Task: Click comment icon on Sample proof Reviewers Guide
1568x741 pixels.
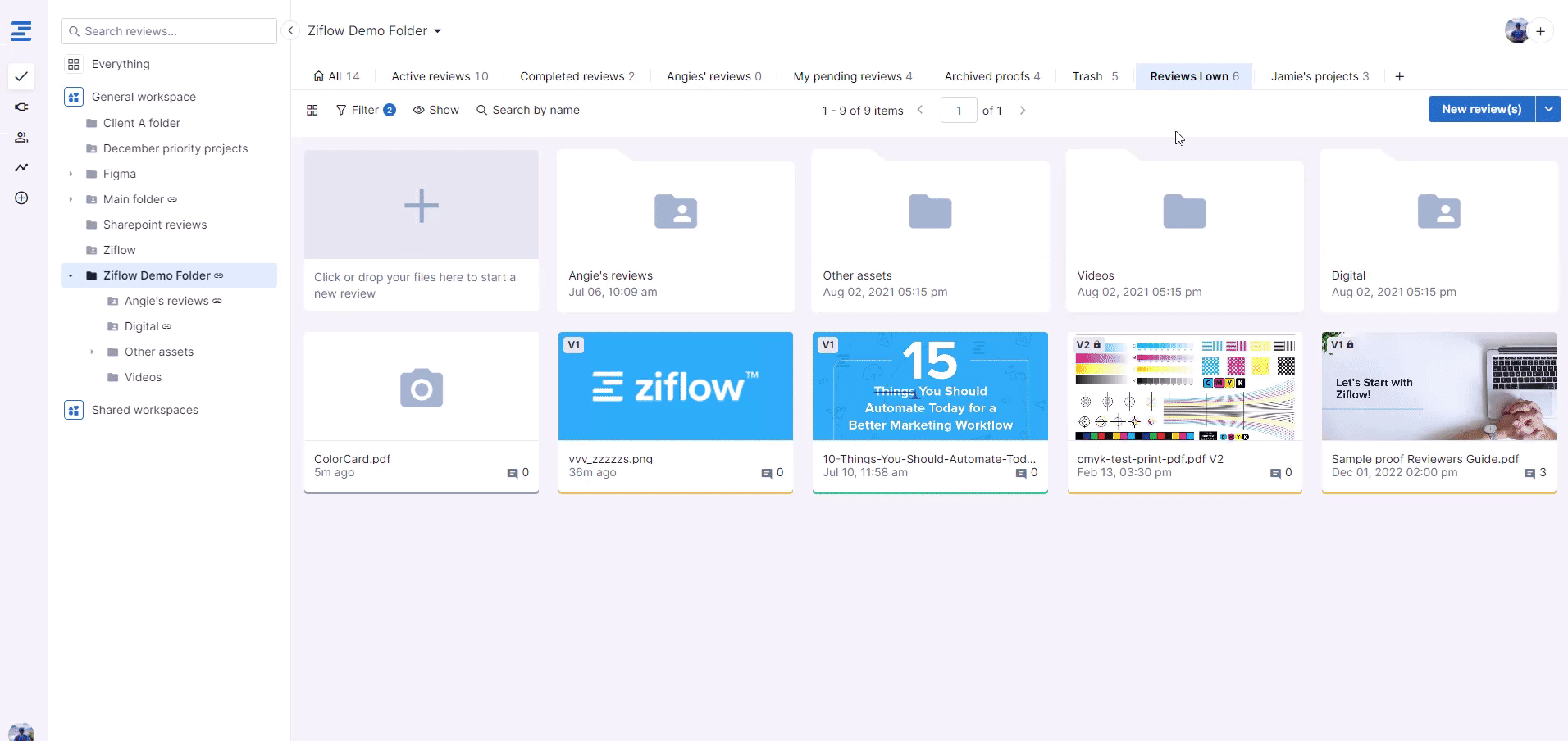Action: [x=1529, y=473]
